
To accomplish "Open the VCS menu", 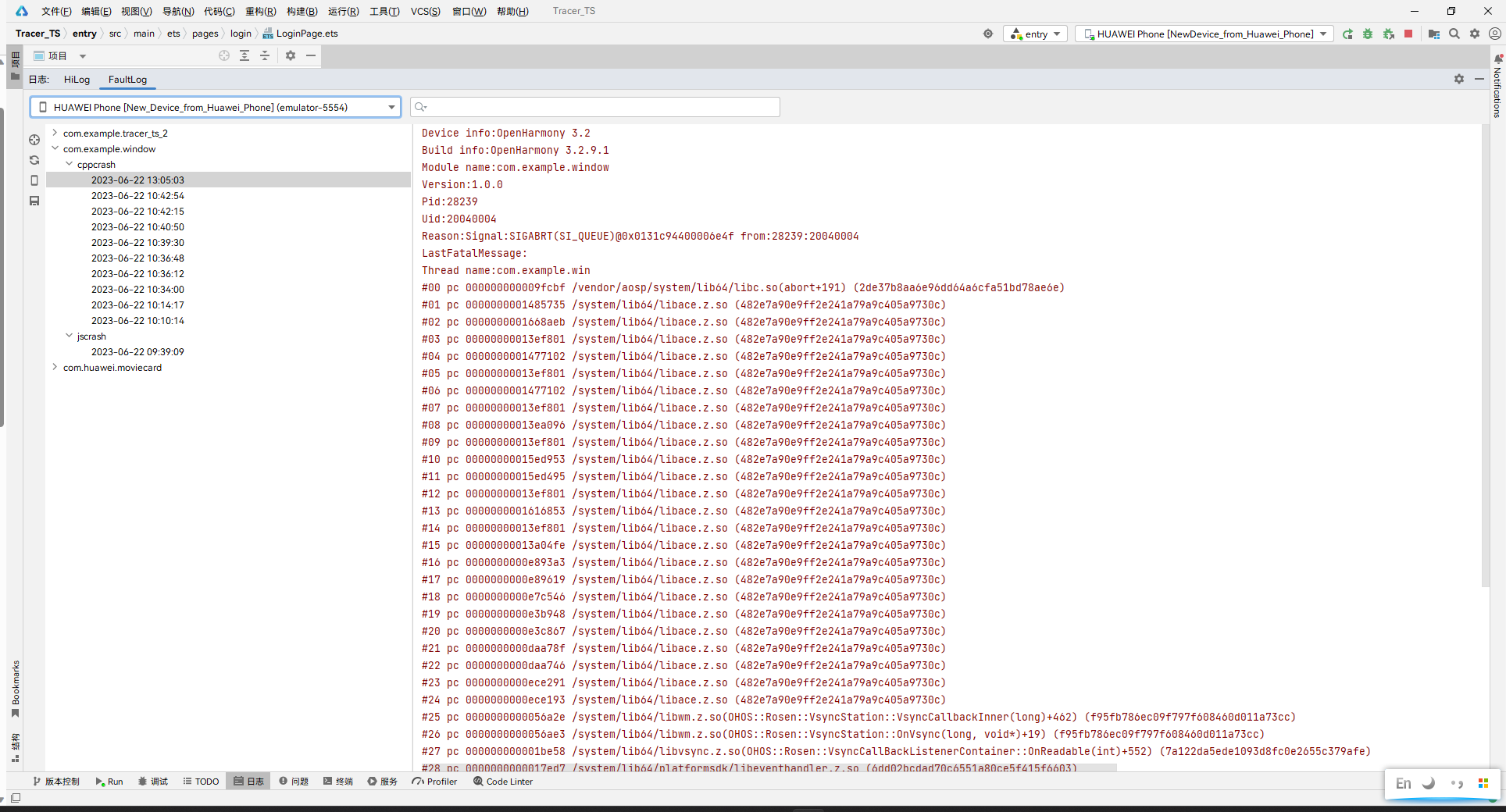I will pos(425,11).
